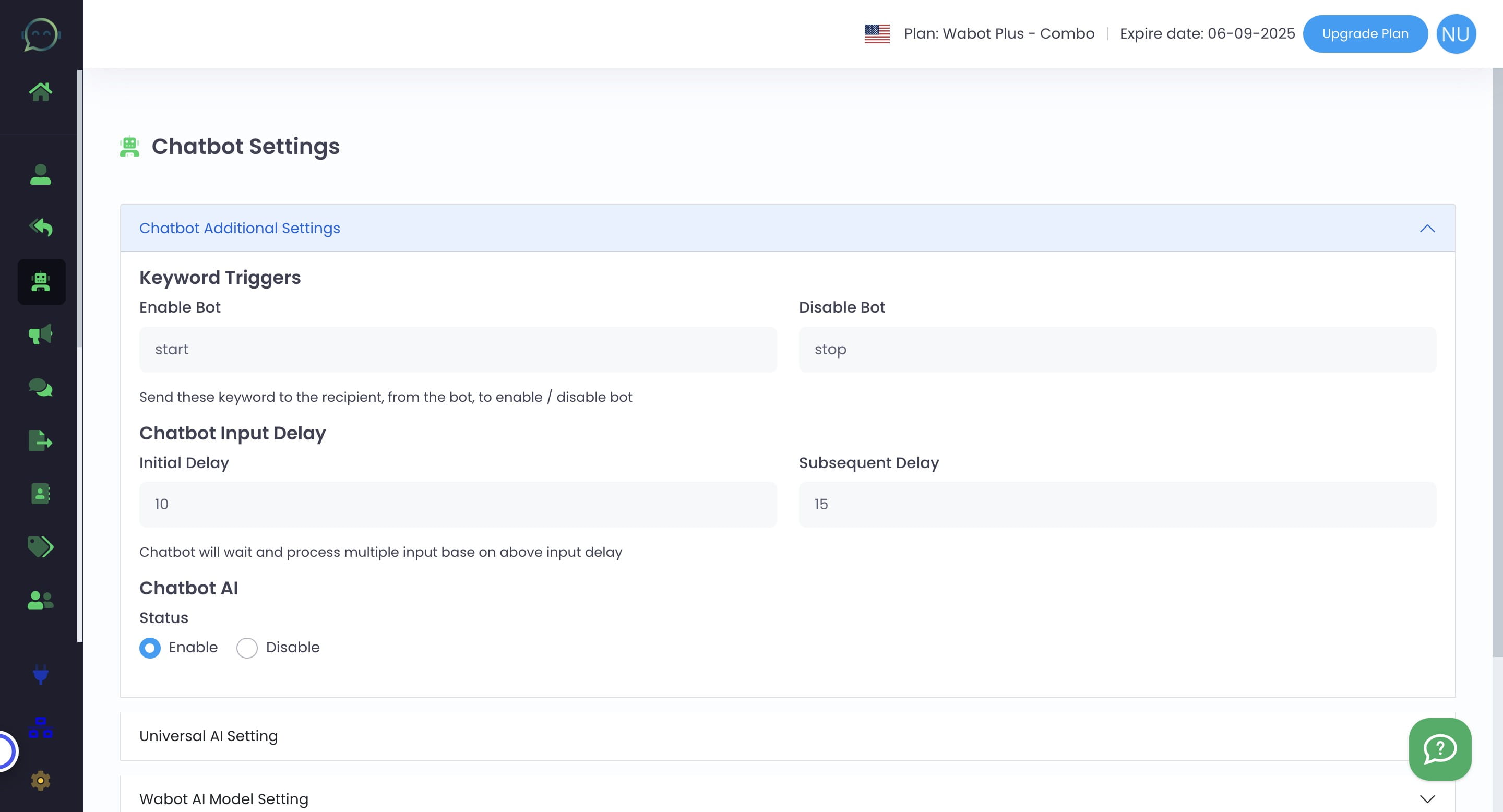Open the green help chat widget
The width and height of the screenshot is (1503, 812).
[1439, 749]
